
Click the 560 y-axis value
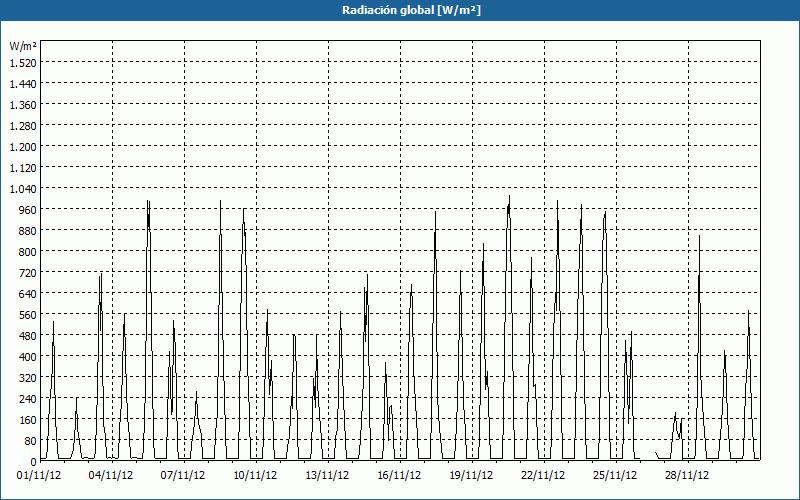tap(28, 315)
